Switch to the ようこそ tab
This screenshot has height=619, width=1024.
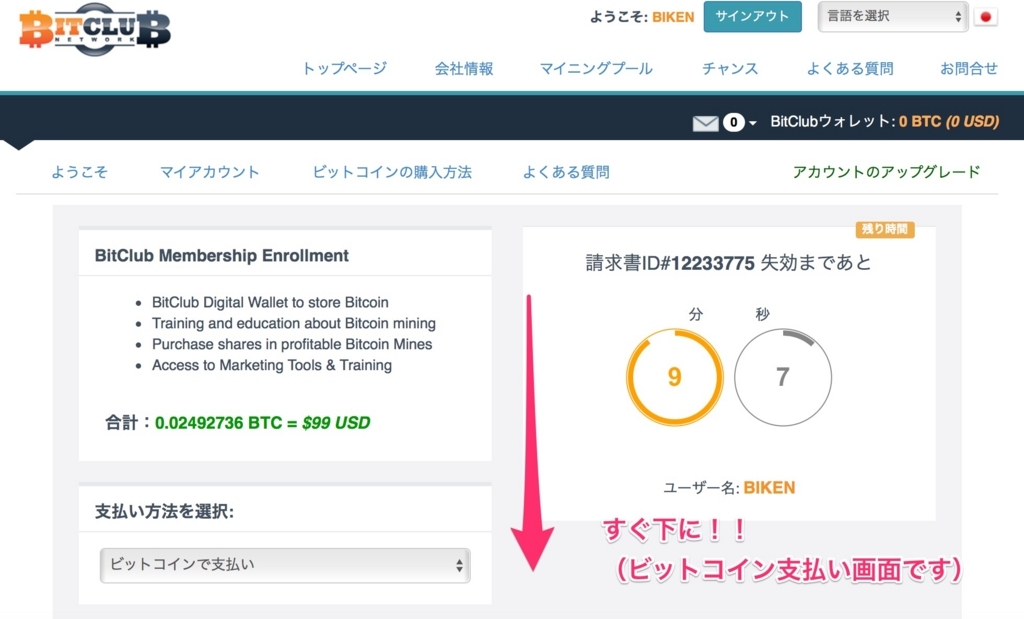click(x=80, y=172)
